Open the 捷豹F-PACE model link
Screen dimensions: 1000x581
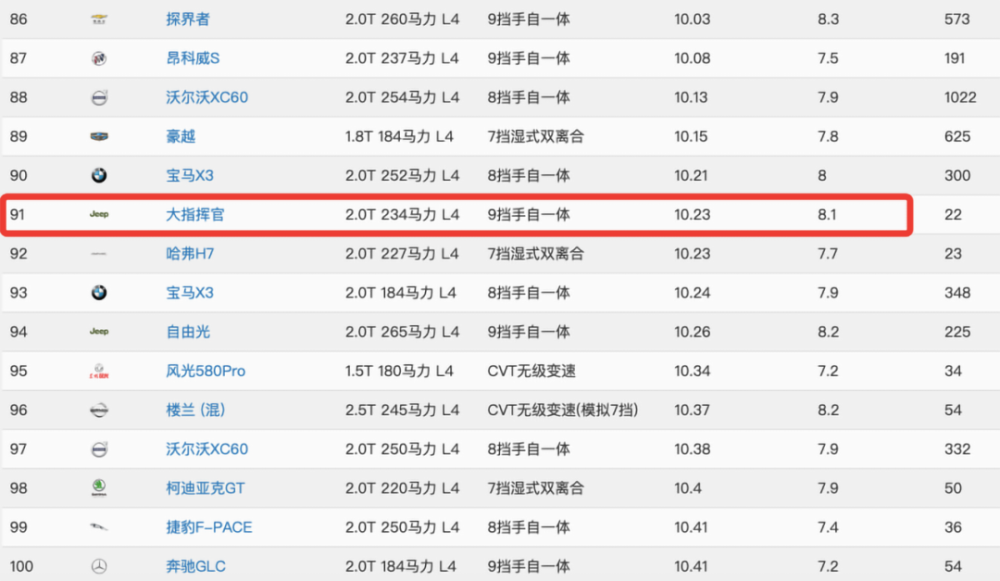point(209,527)
